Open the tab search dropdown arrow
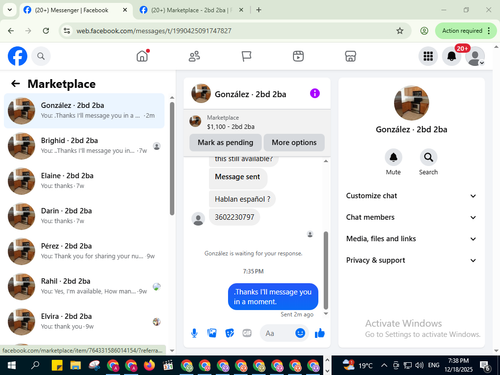 coord(10,10)
